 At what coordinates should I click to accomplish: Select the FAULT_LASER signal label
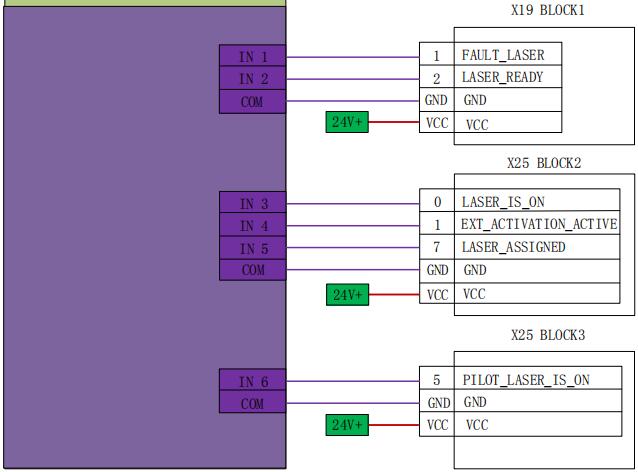coord(502,56)
